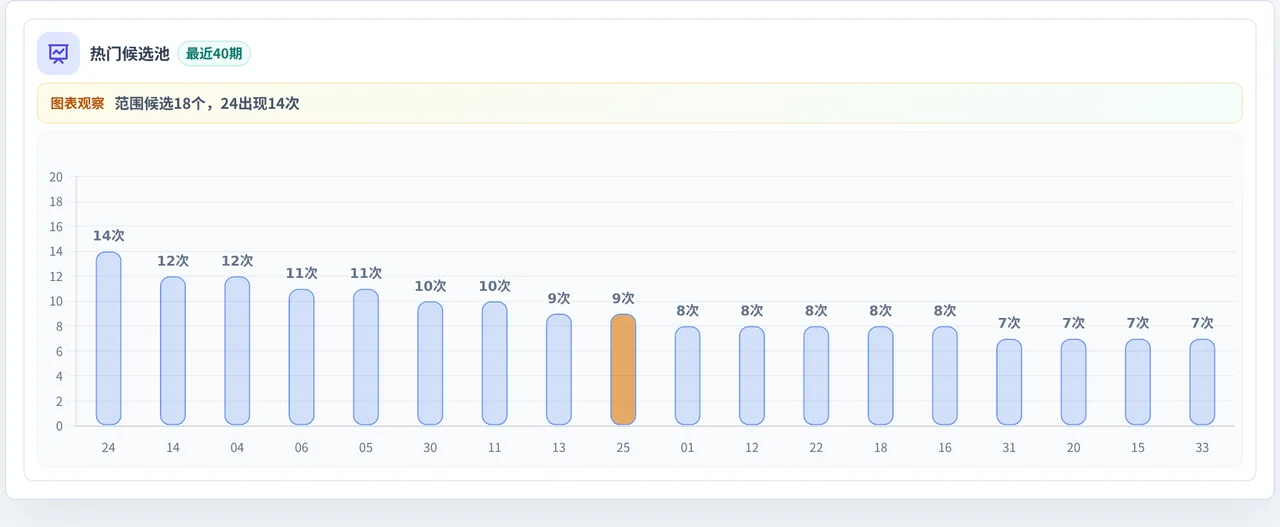The height and width of the screenshot is (527, 1280).
Task: Click the 7次 label above bar 33
Action: coord(1202,323)
